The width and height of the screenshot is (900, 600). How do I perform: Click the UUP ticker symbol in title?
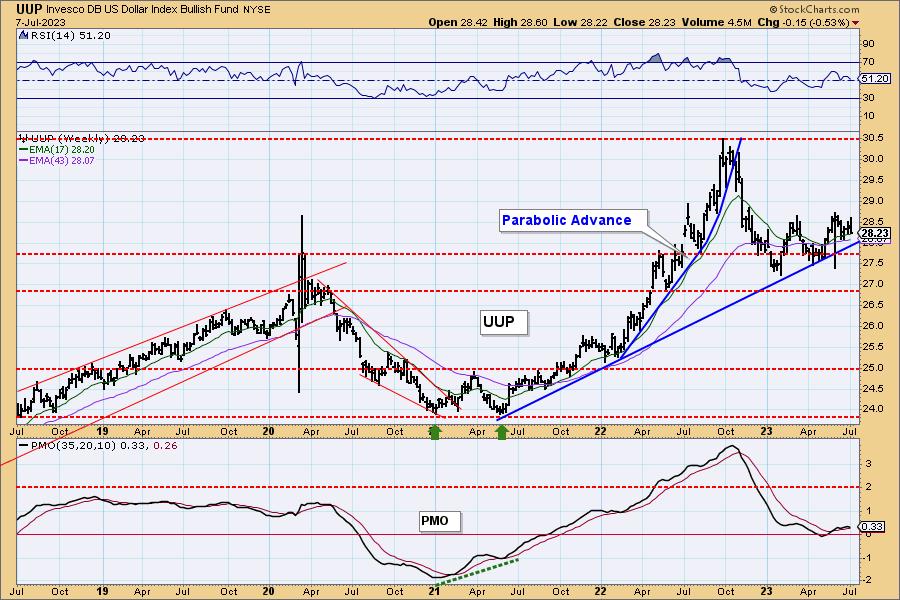29,9
